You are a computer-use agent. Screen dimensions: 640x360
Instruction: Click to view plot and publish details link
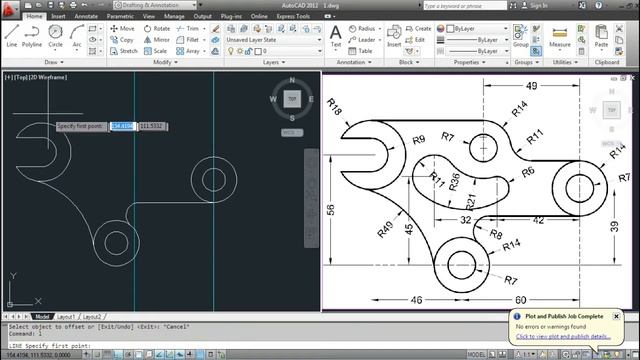[x=563, y=337]
